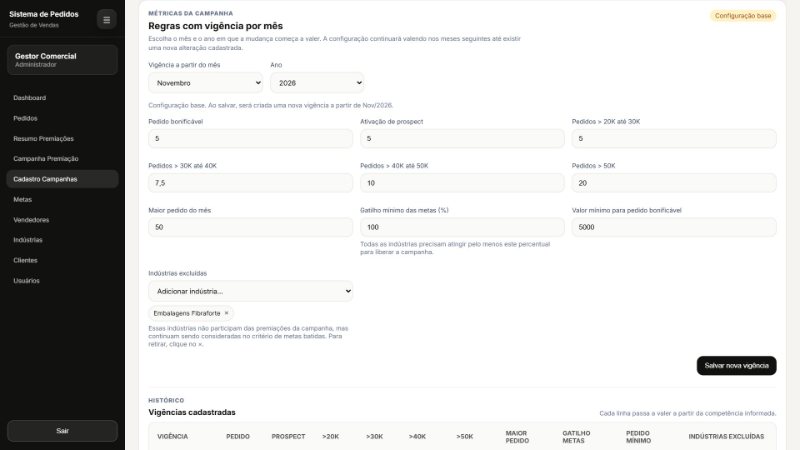
Task: Click the Regras com vigência por mês heading
Action: 215,26
